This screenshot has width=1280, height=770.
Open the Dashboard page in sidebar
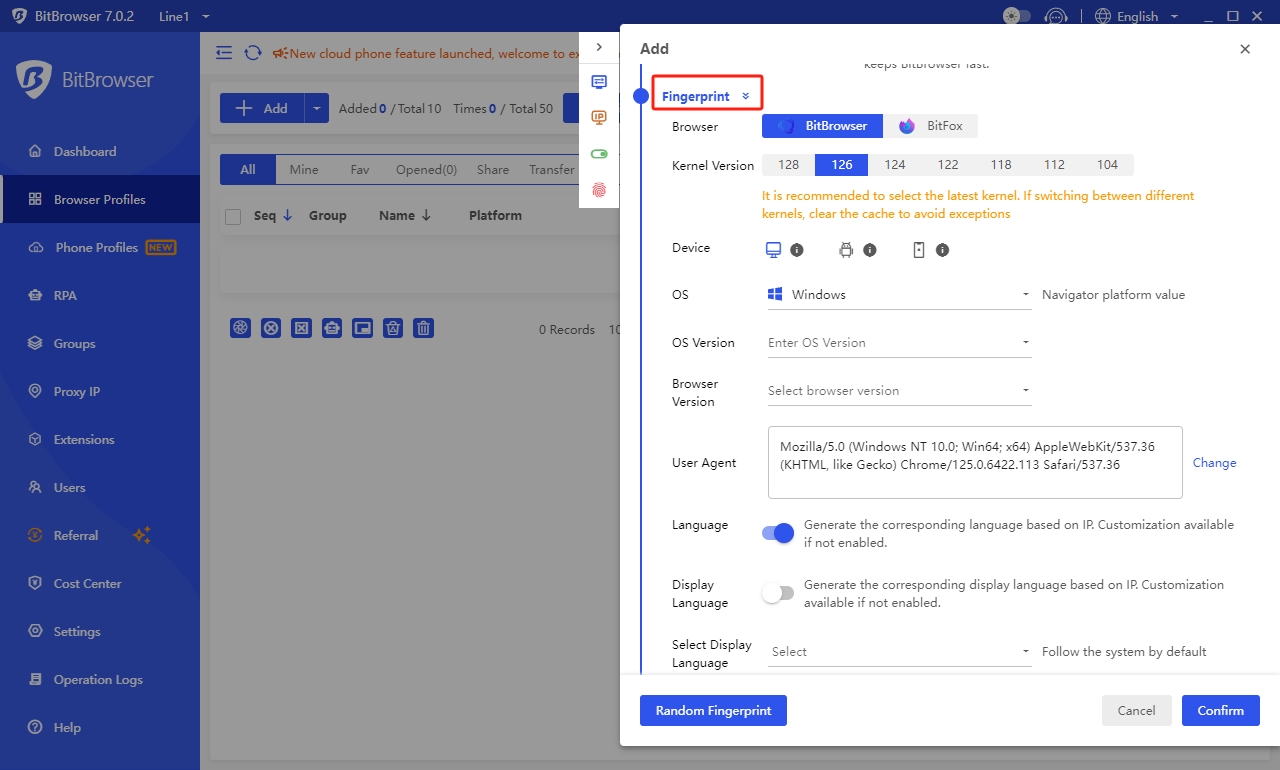pos(85,152)
